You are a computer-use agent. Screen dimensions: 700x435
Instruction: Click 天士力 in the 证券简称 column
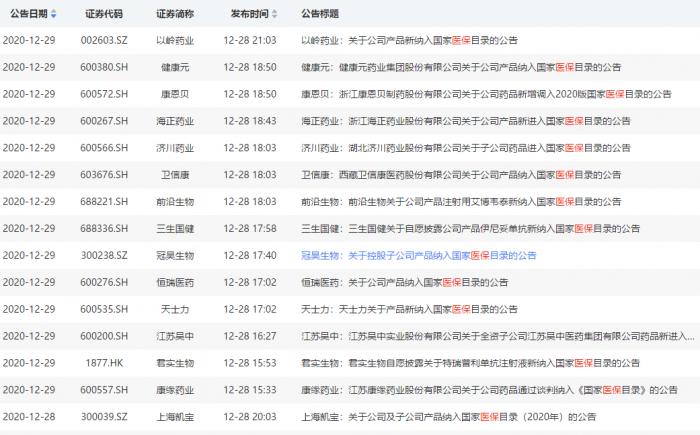175,309
